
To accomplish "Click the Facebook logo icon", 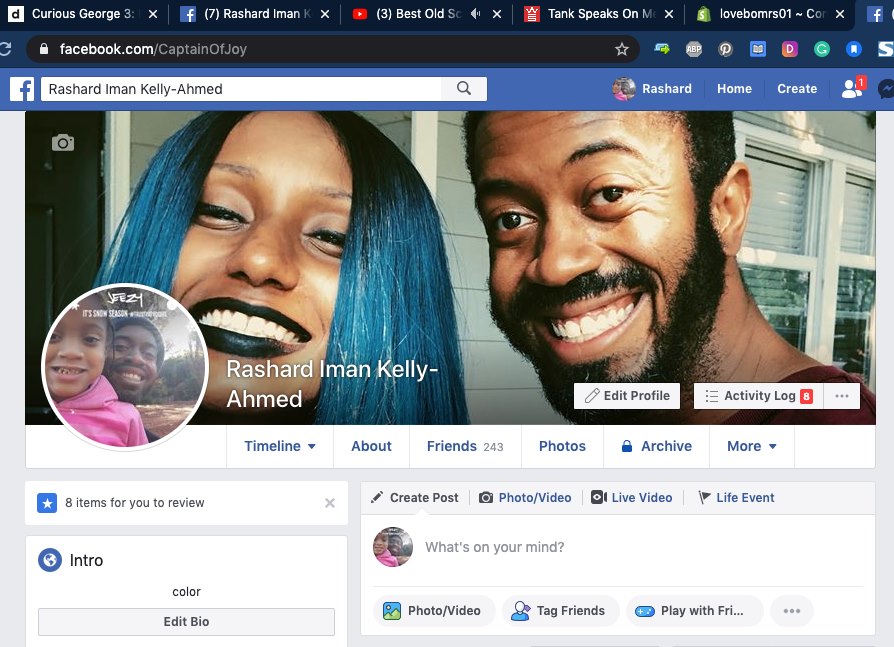I will click(22, 89).
